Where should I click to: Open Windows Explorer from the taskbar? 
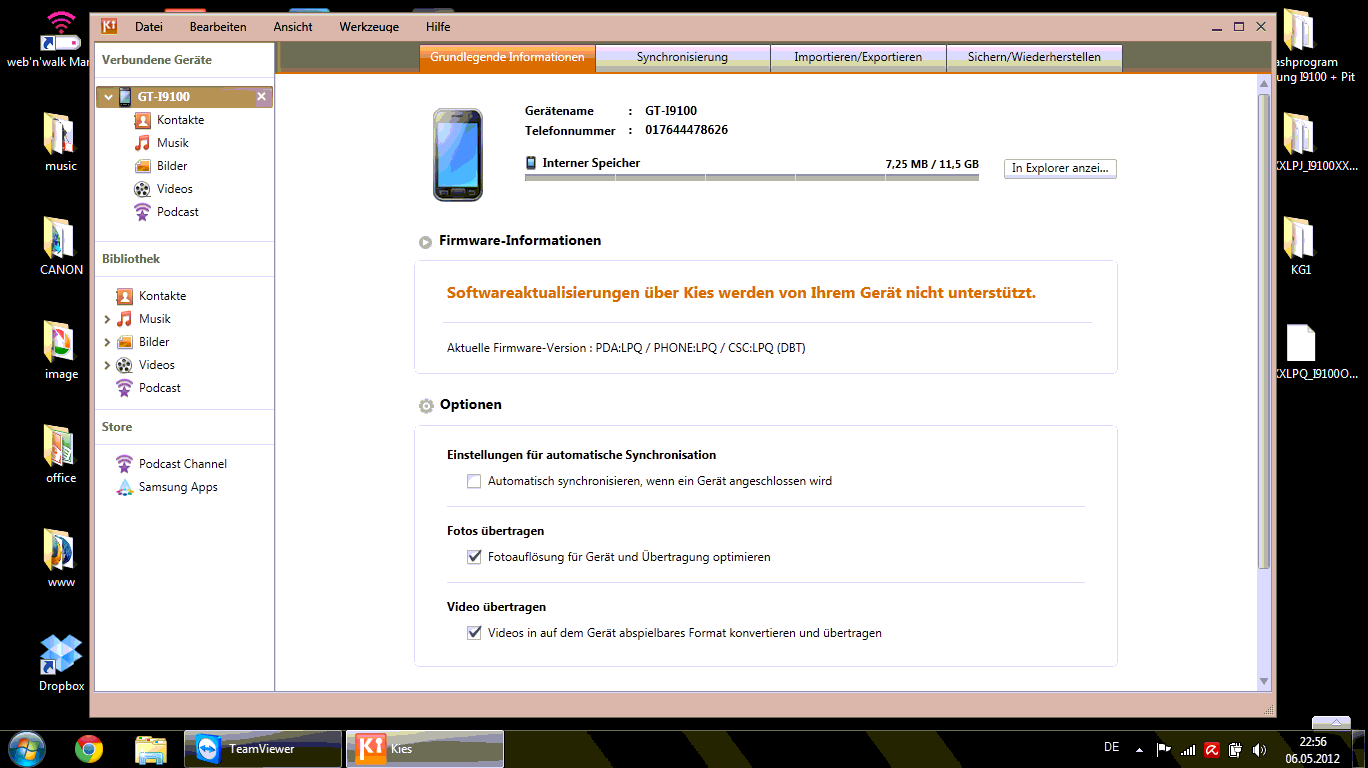tap(150, 748)
